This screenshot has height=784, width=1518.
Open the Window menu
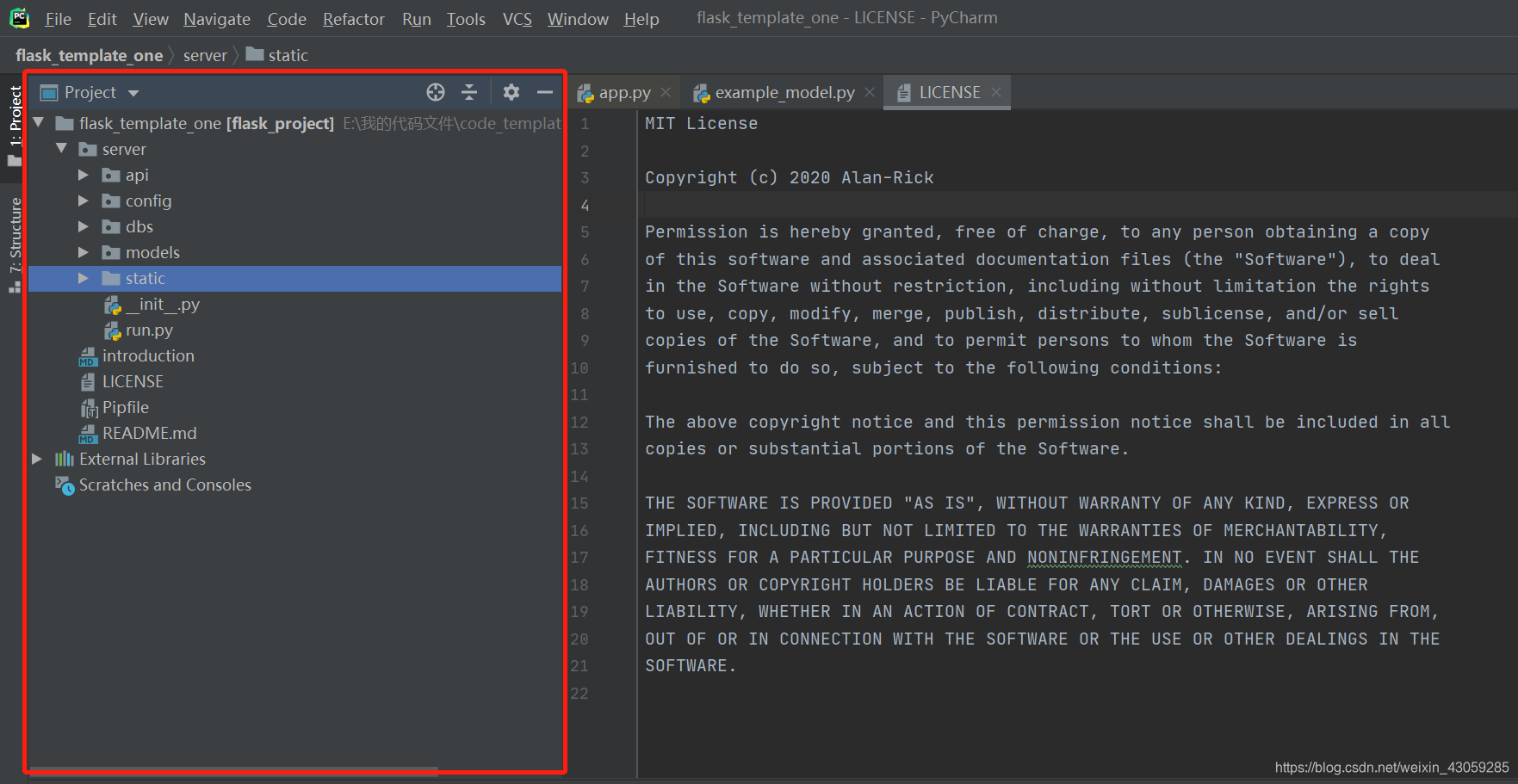[578, 19]
